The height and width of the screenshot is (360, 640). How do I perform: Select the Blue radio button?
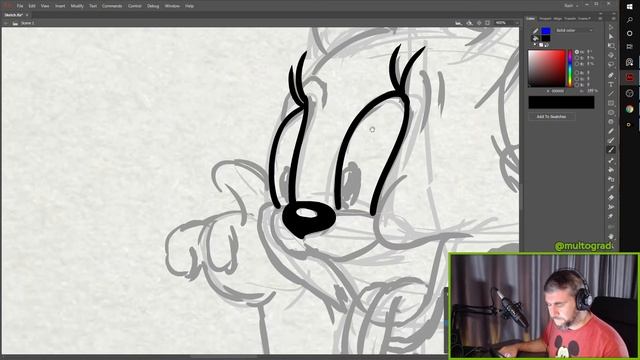point(577,84)
